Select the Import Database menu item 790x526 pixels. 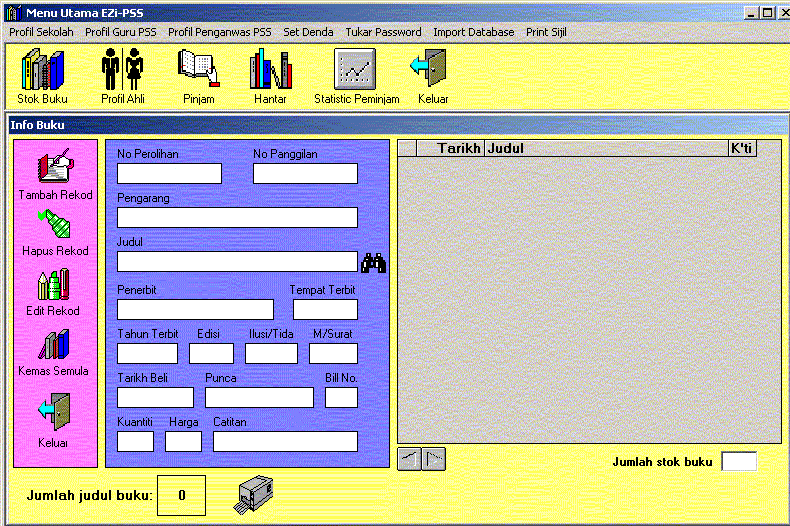tap(473, 32)
